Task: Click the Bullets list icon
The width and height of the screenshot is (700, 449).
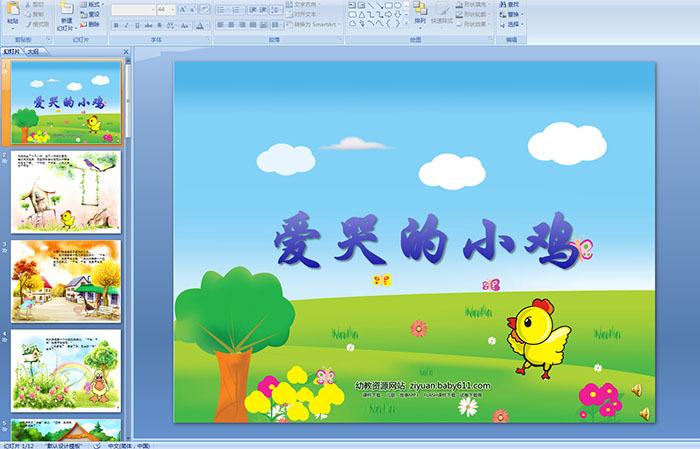Action: tap(222, 9)
